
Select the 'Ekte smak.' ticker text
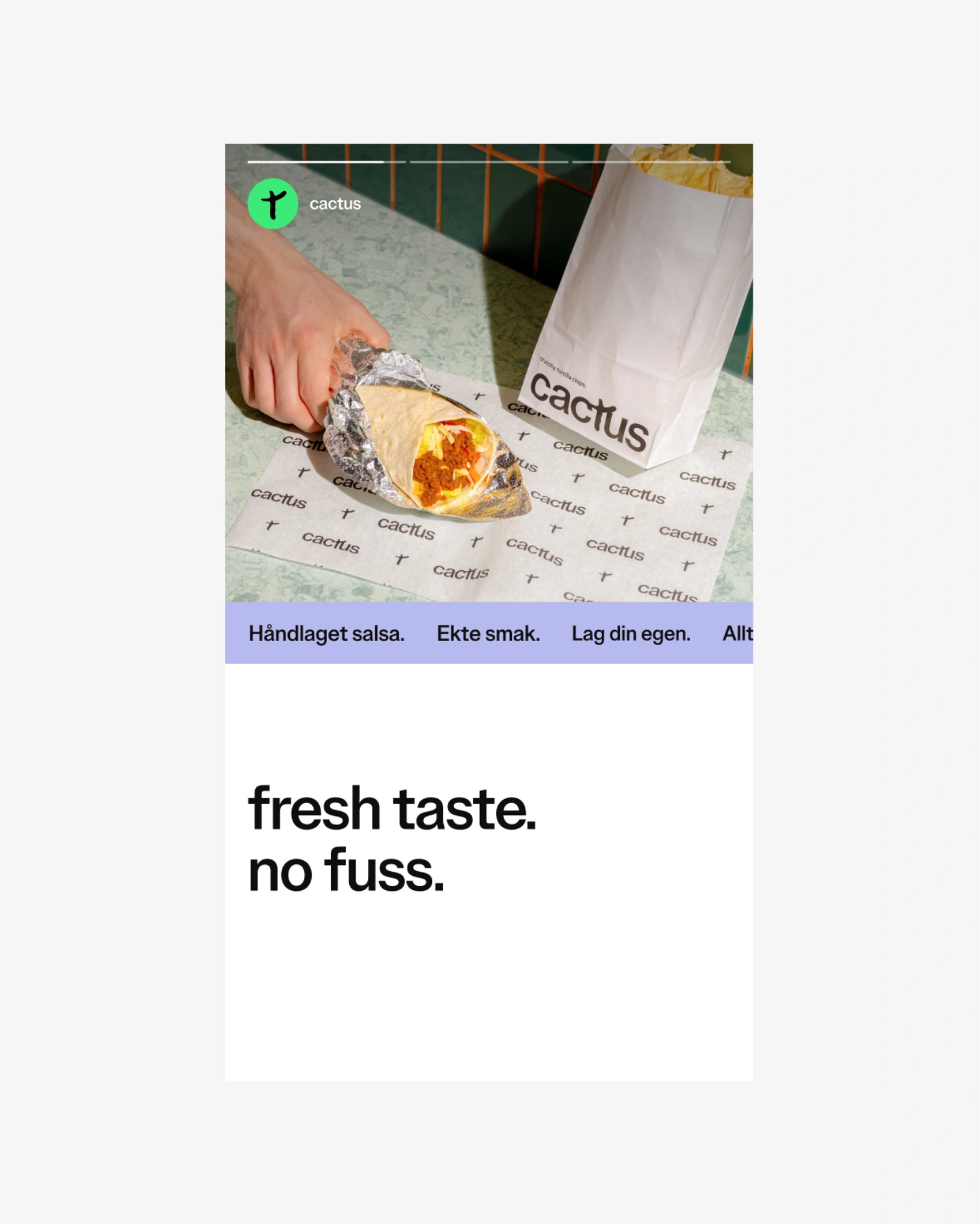coord(488,634)
